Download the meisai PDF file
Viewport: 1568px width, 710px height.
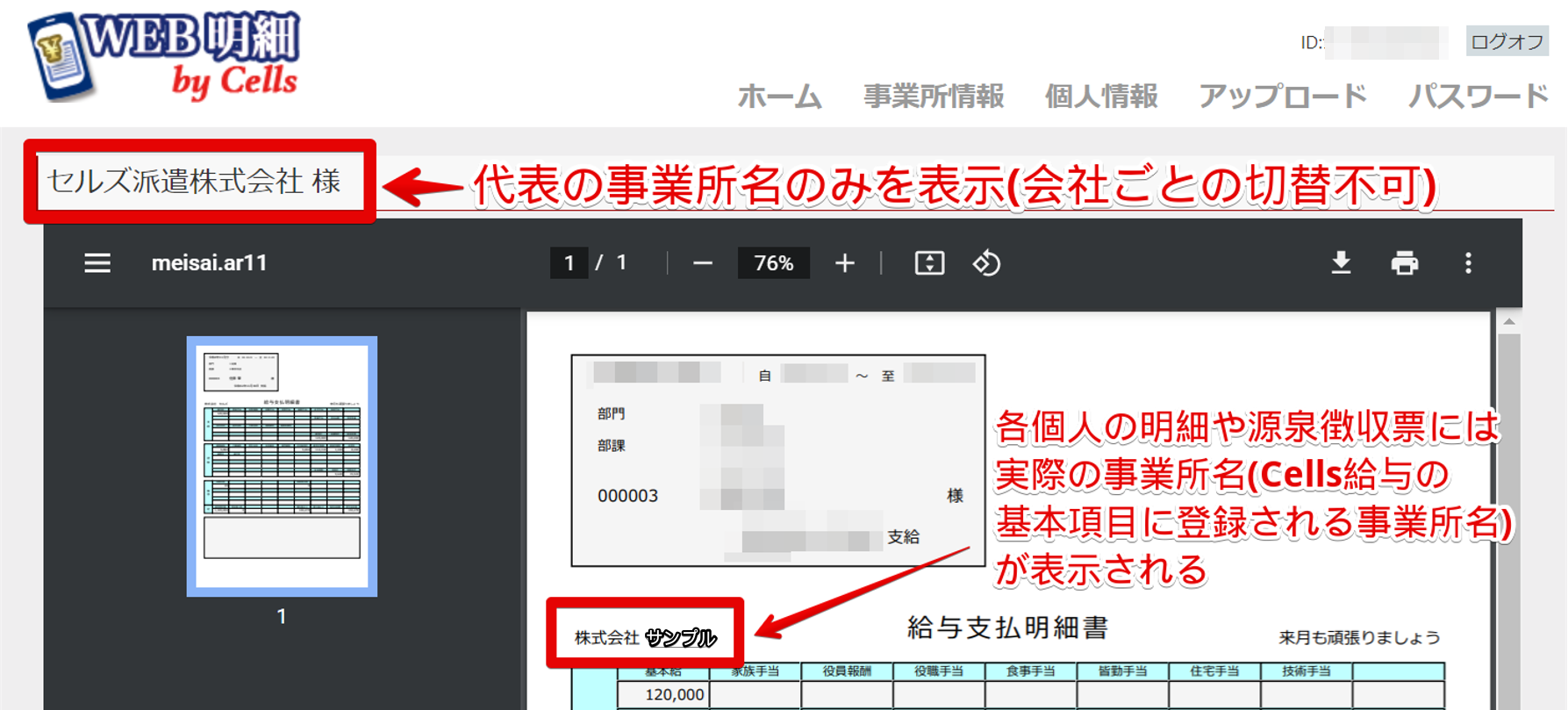click(1341, 263)
